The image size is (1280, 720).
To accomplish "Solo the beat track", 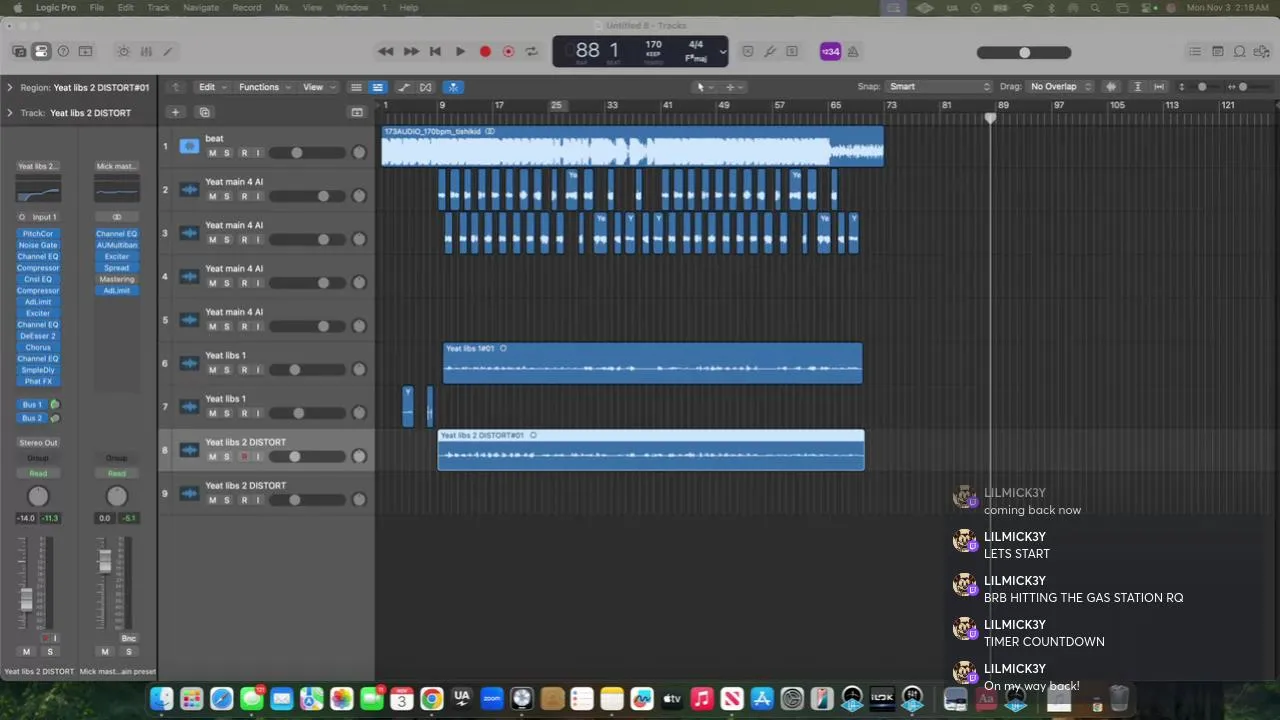I will [227, 153].
